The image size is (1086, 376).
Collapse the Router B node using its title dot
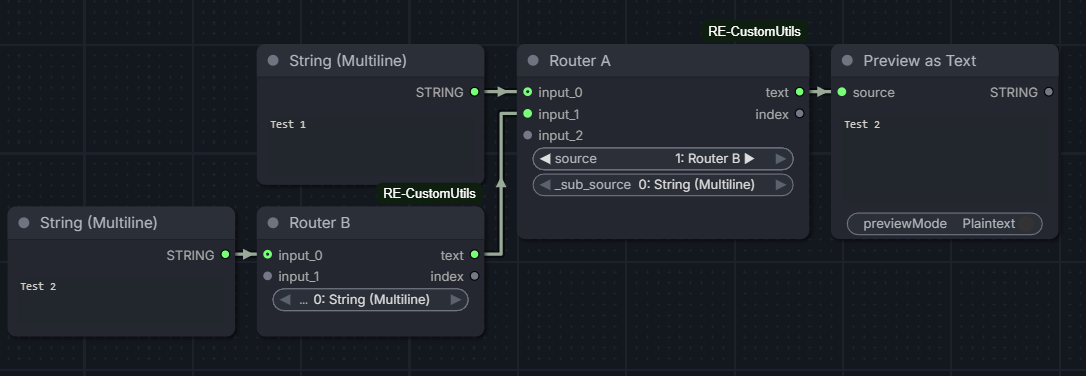(x=273, y=223)
